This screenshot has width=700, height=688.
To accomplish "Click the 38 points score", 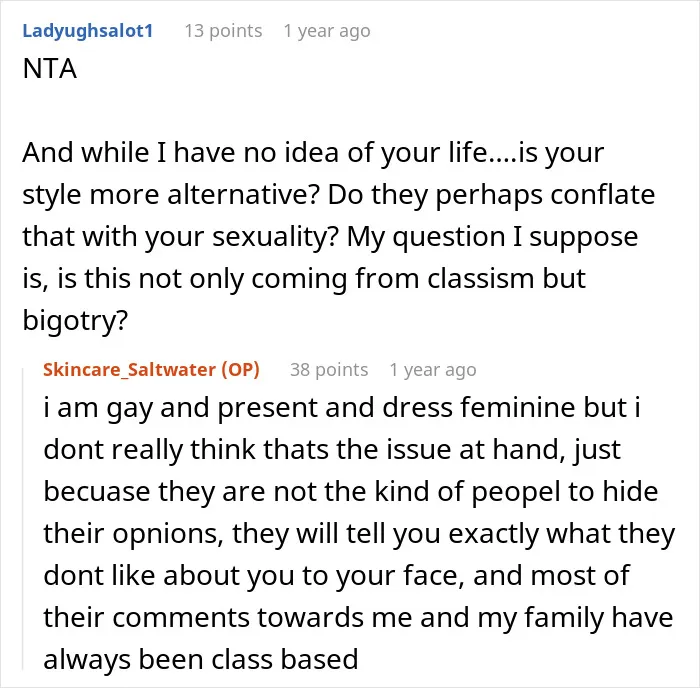I will point(329,370).
